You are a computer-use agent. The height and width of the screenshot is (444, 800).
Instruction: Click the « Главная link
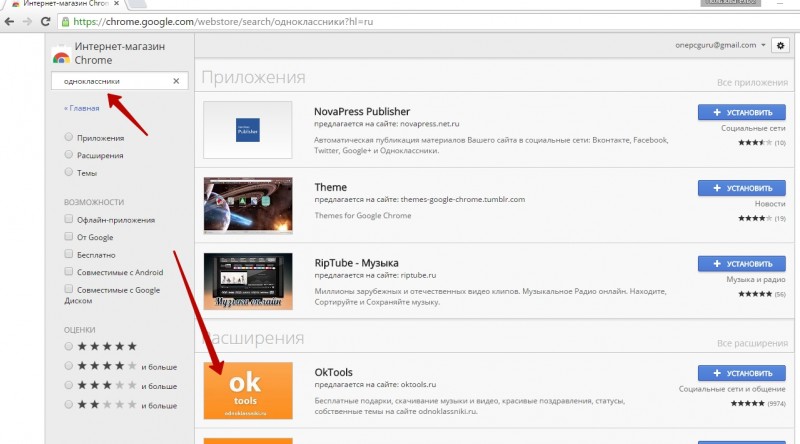coord(82,108)
